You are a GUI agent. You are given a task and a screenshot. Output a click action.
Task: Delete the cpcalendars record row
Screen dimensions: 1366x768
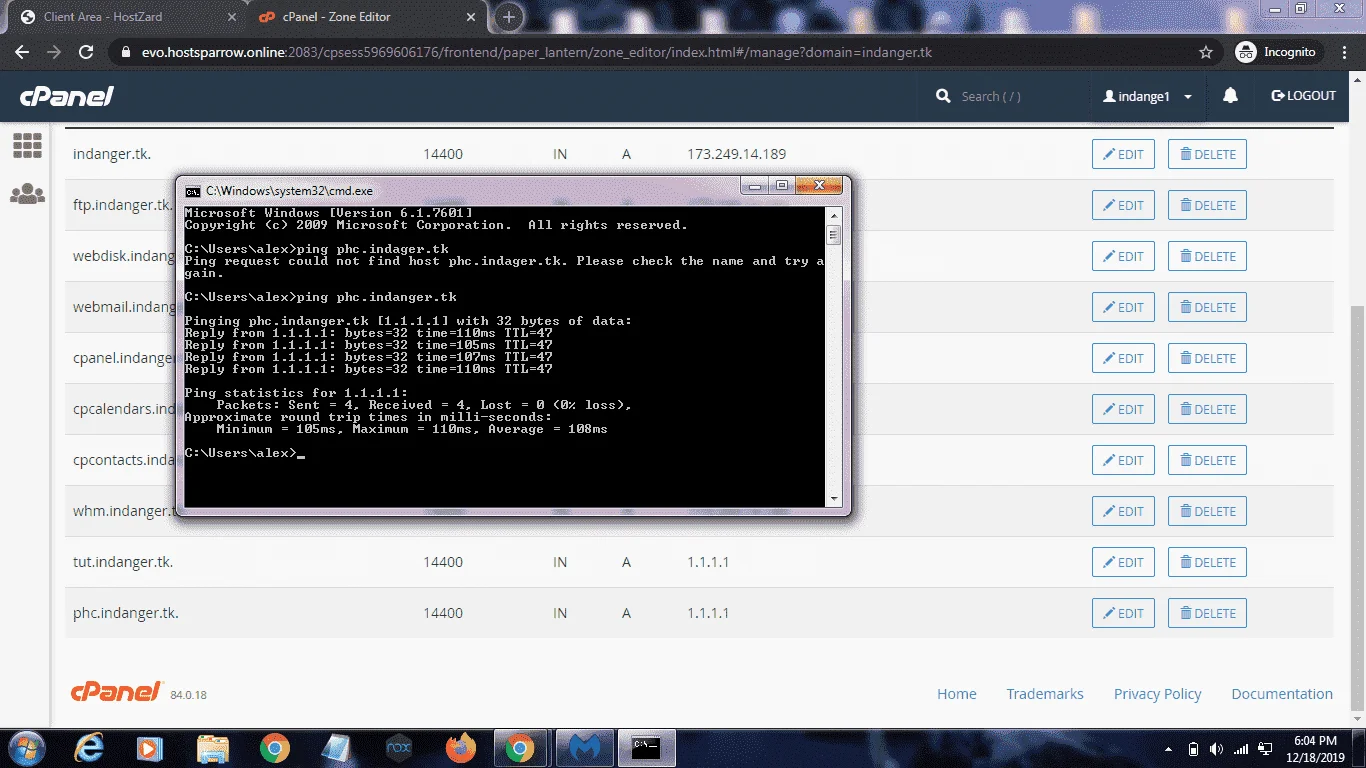coord(1207,409)
